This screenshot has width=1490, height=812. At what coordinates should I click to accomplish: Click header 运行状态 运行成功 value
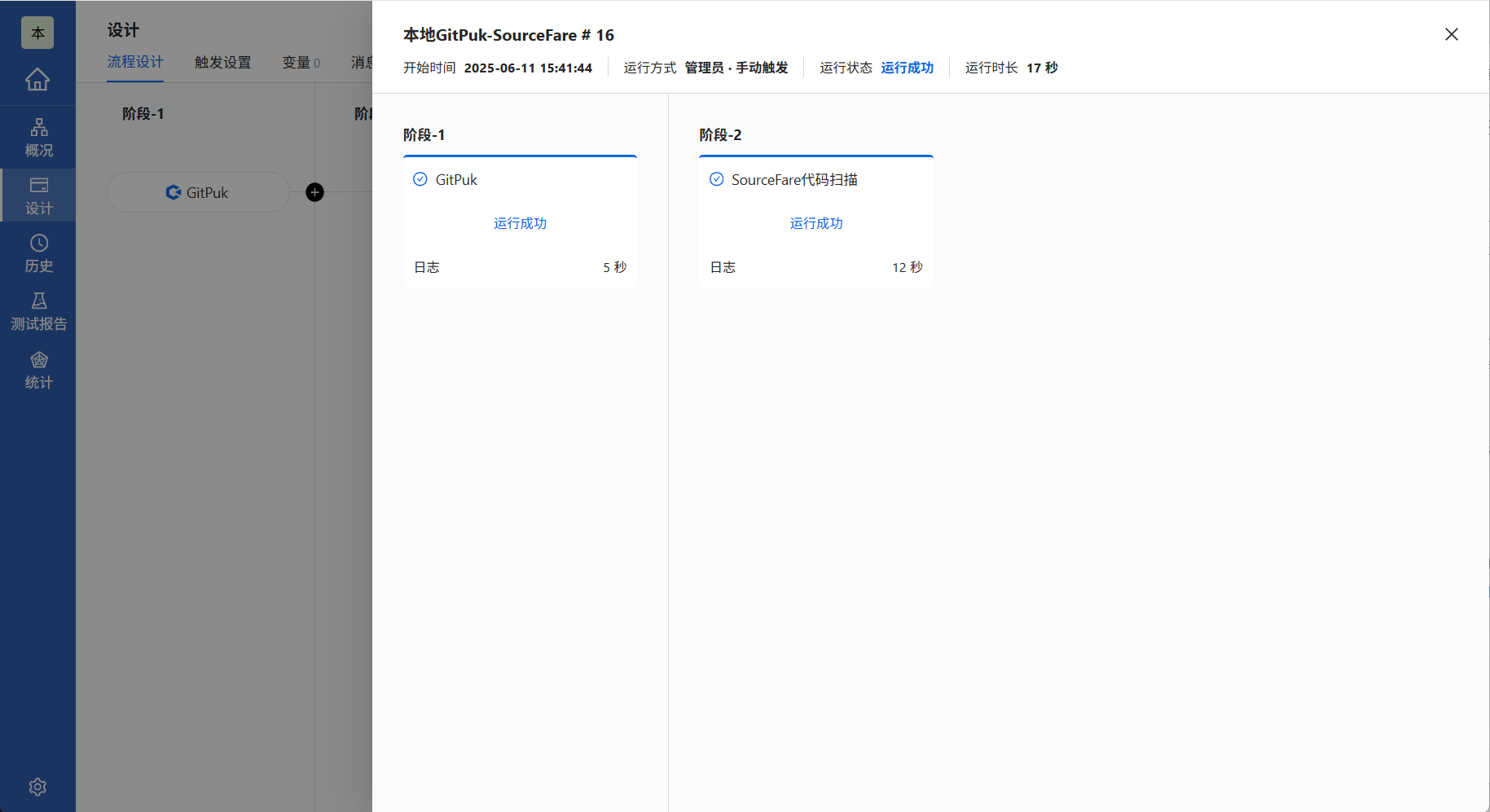click(x=907, y=68)
